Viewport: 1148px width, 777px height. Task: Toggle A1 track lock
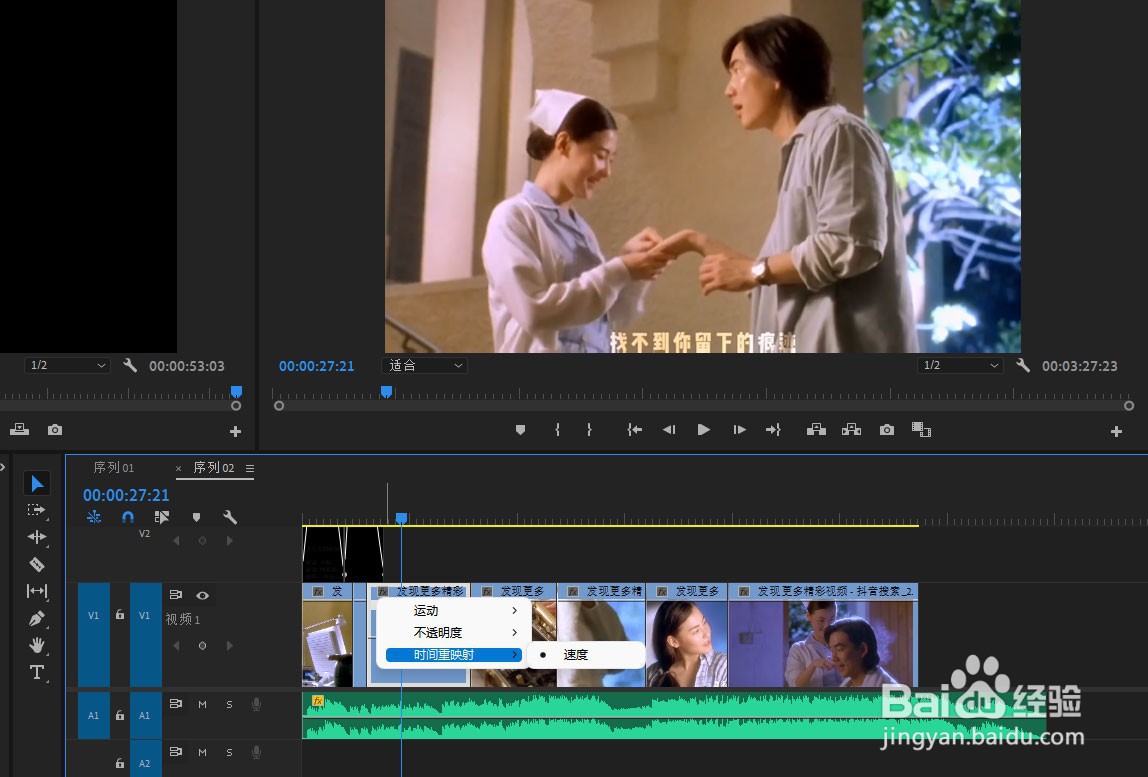pos(119,715)
